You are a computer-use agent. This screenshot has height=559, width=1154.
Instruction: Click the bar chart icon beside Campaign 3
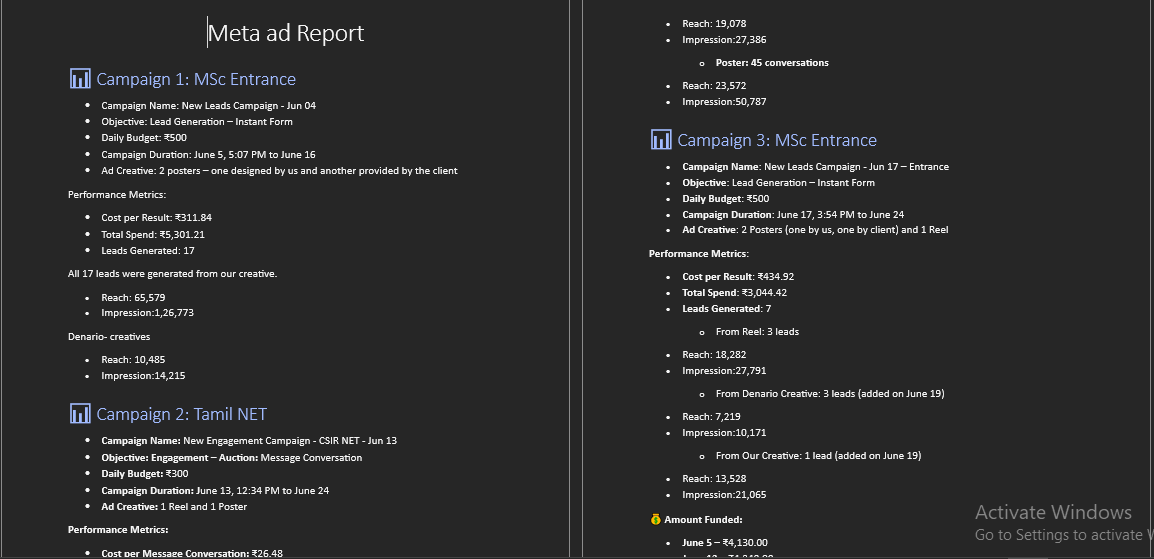tap(661, 140)
